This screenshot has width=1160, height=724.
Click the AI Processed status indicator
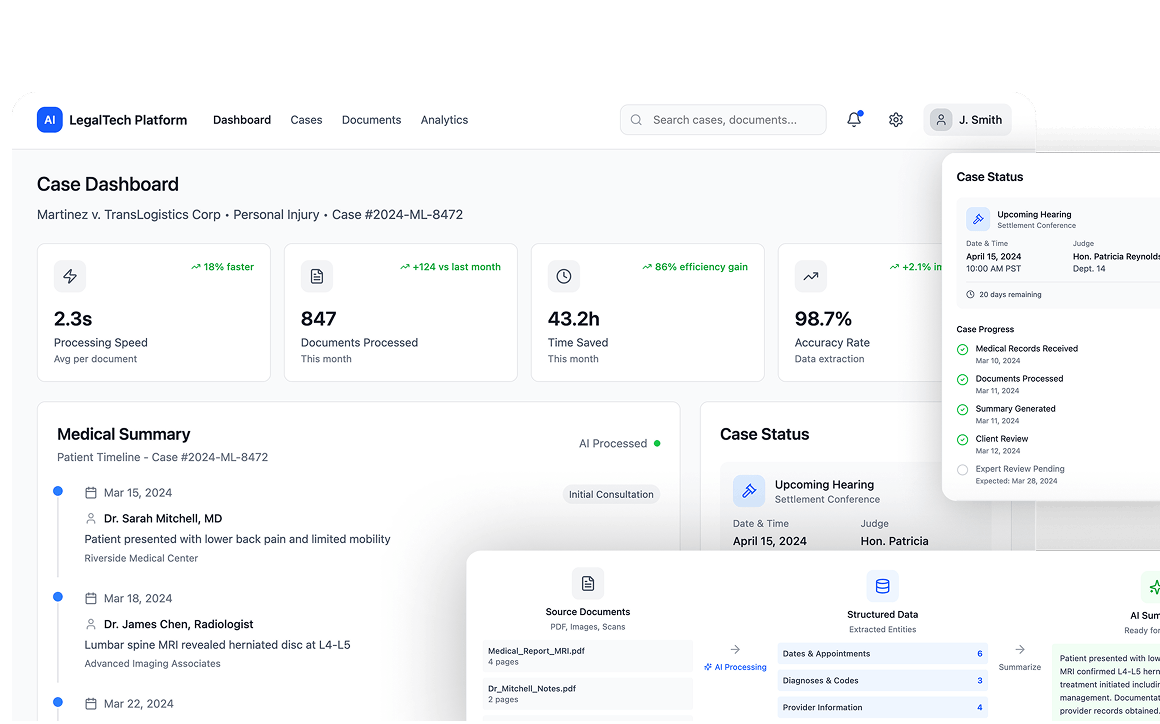pos(620,443)
